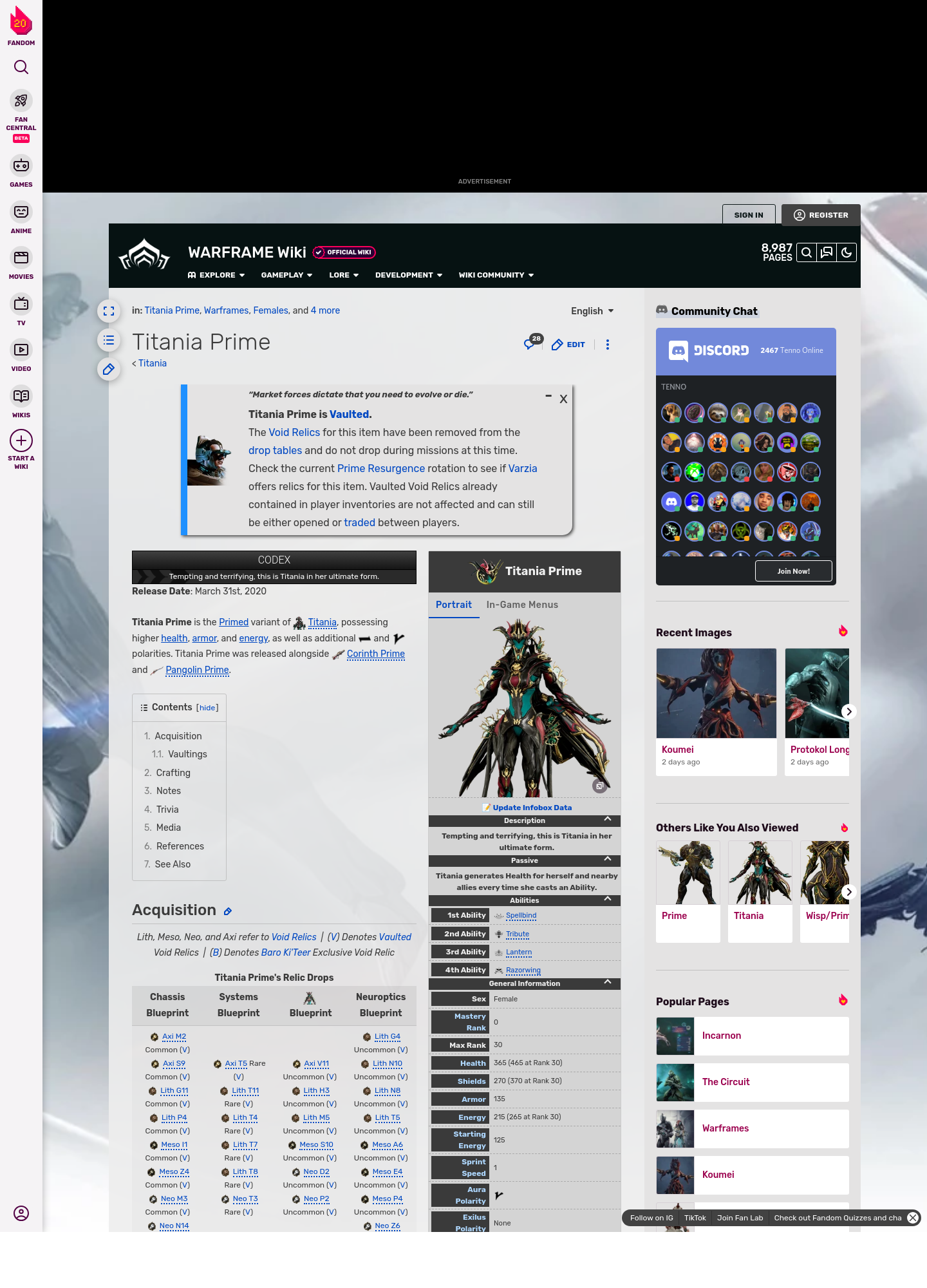This screenshot has height=1288, width=927.
Task: Close the Vaulted notice box
Action: pos(563,399)
